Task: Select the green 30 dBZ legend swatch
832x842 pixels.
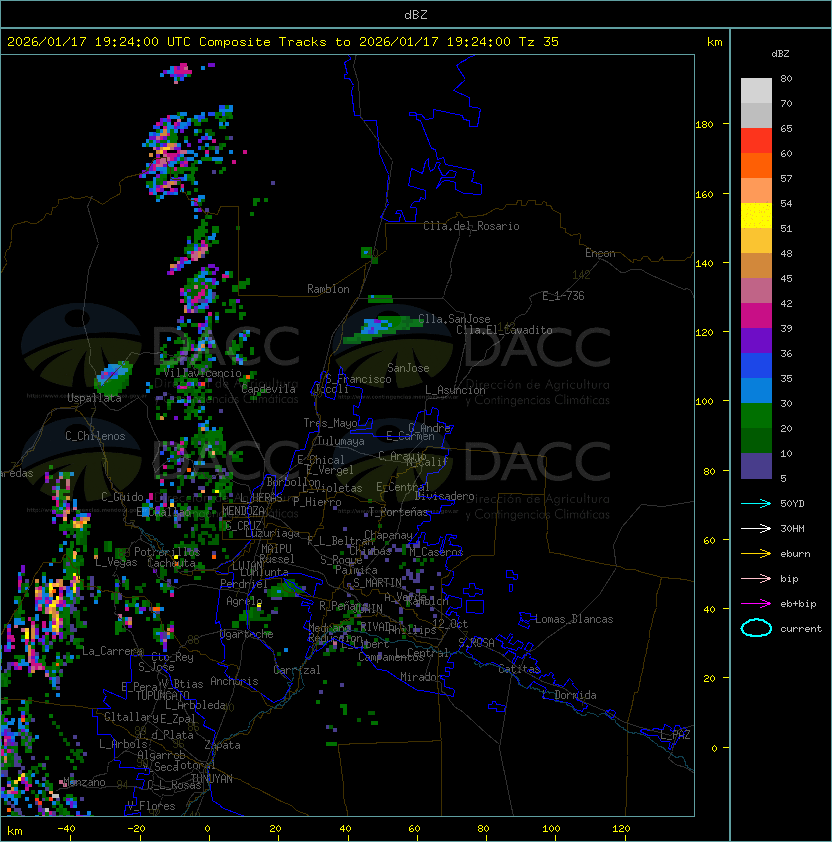Action: pyautogui.click(x=756, y=415)
